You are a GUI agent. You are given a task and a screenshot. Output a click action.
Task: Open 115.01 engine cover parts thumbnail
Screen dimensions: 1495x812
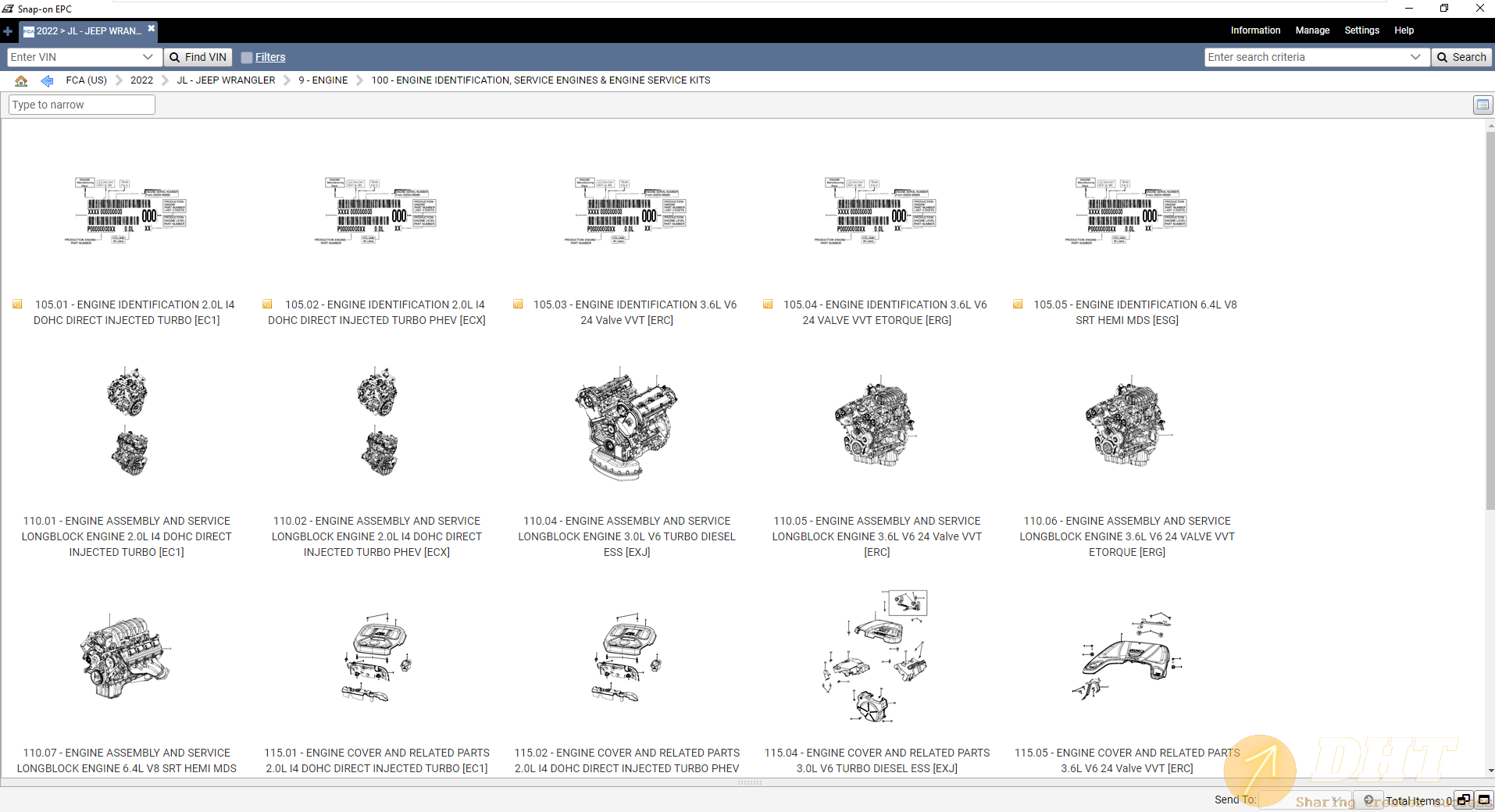[x=376, y=657]
